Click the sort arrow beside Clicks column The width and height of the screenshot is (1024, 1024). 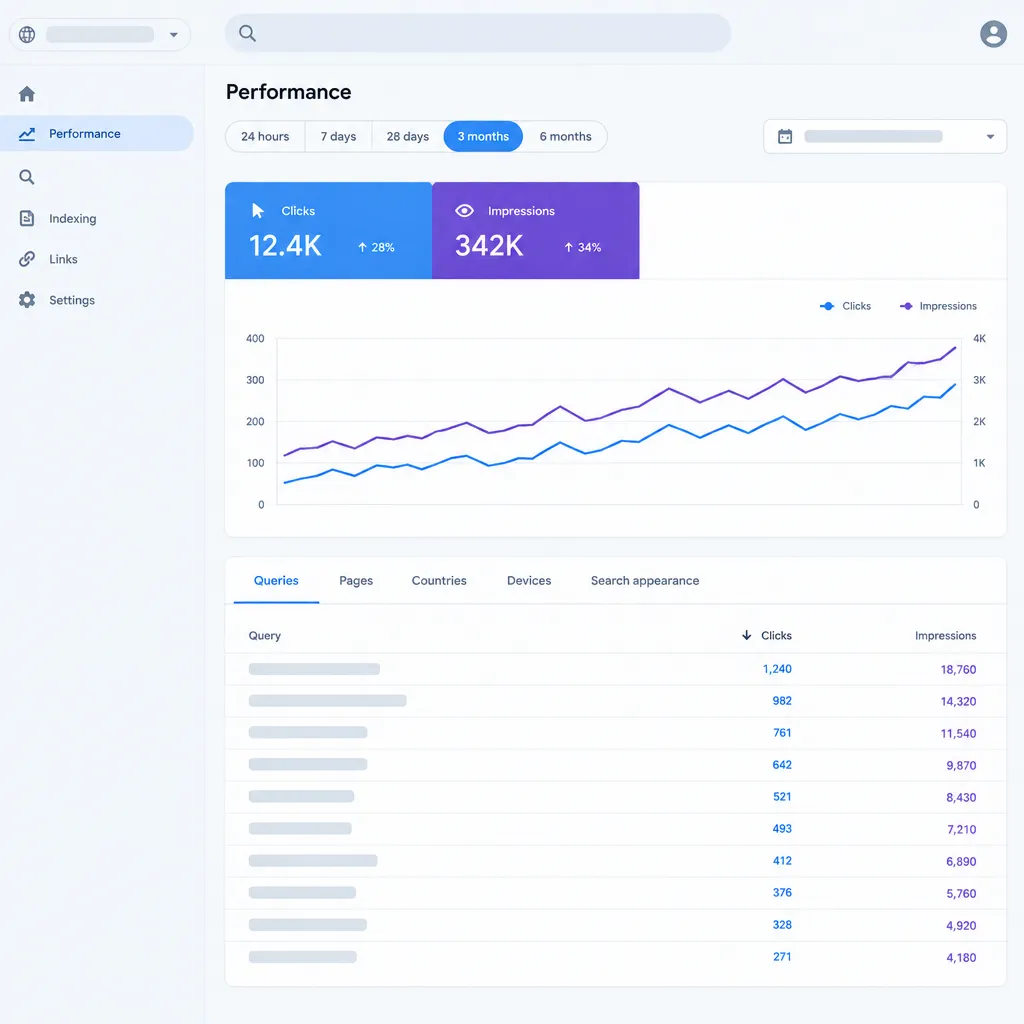point(746,635)
